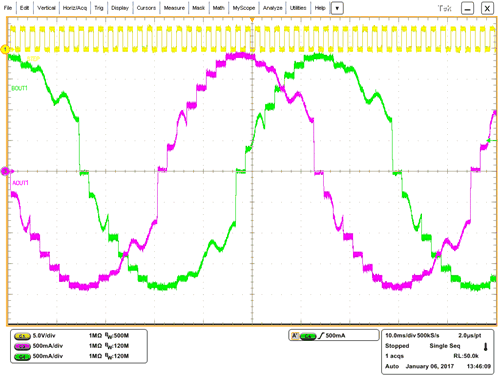Open the Measure menu
This screenshot has height=375, width=500.
174,8
